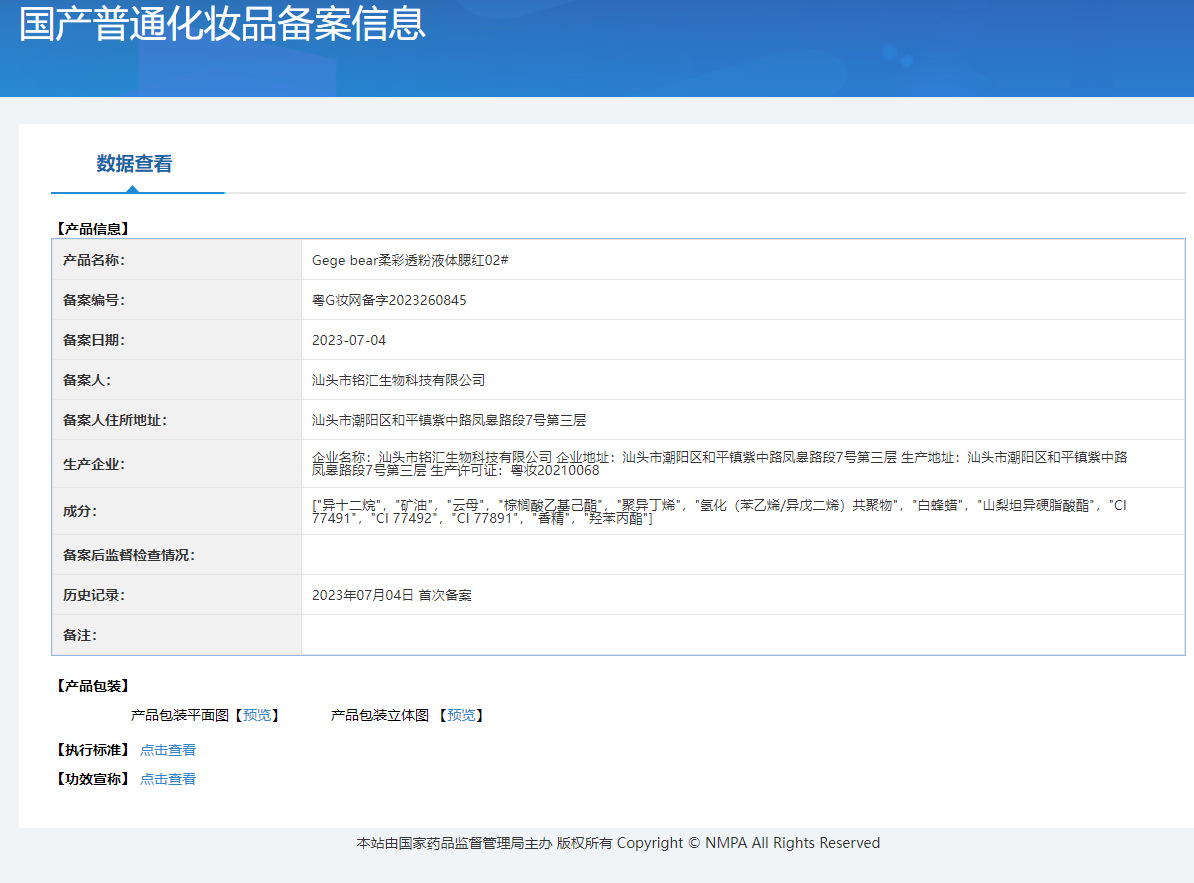Select the 成分 ingredients list text

click(720, 512)
